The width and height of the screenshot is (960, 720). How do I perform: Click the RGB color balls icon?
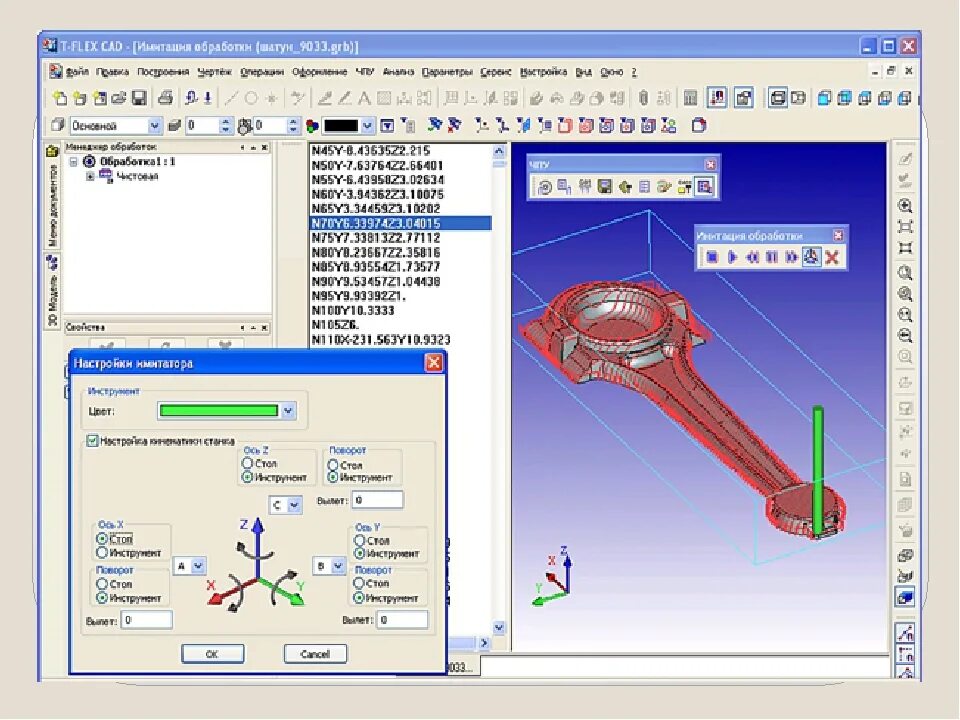tap(312, 126)
